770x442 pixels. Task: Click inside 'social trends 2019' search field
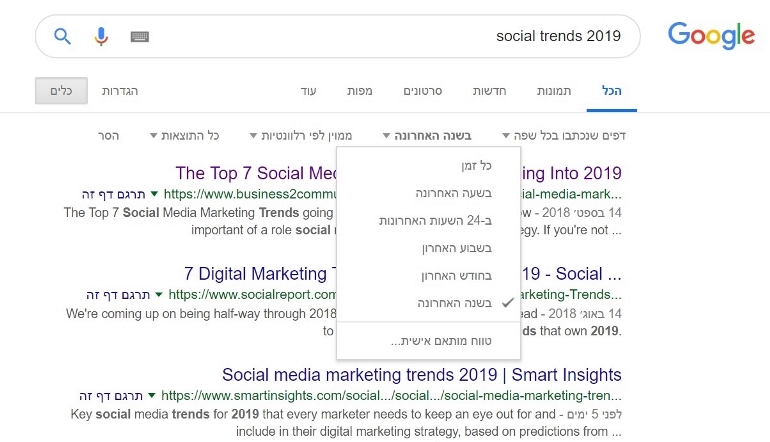(x=383, y=36)
